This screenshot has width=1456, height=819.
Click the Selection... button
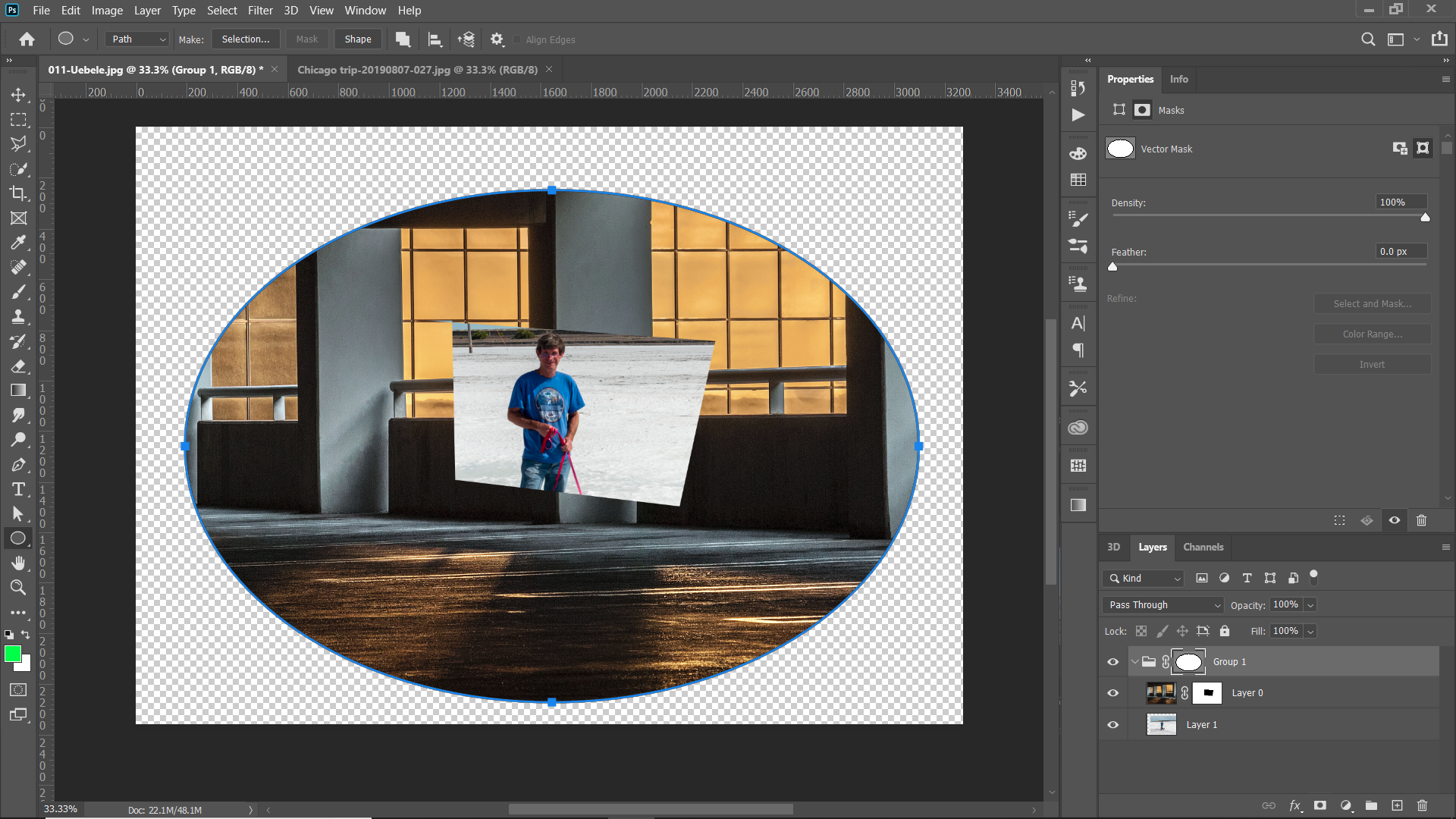point(245,39)
